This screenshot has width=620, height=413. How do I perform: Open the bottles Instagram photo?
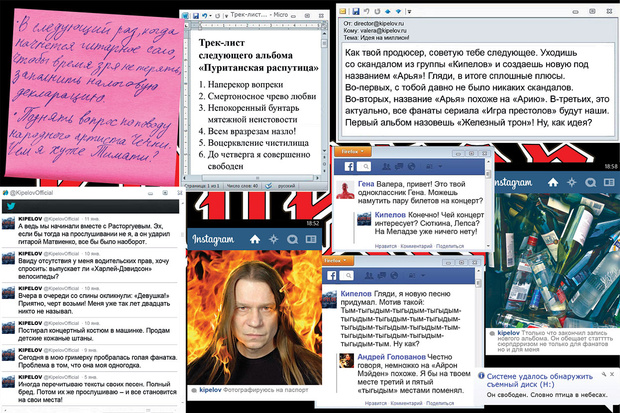click(x=552, y=260)
